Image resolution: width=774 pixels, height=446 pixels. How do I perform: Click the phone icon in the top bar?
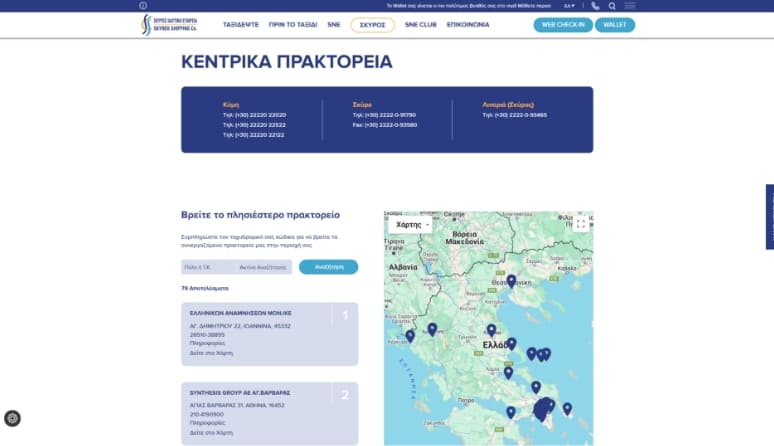(595, 6)
